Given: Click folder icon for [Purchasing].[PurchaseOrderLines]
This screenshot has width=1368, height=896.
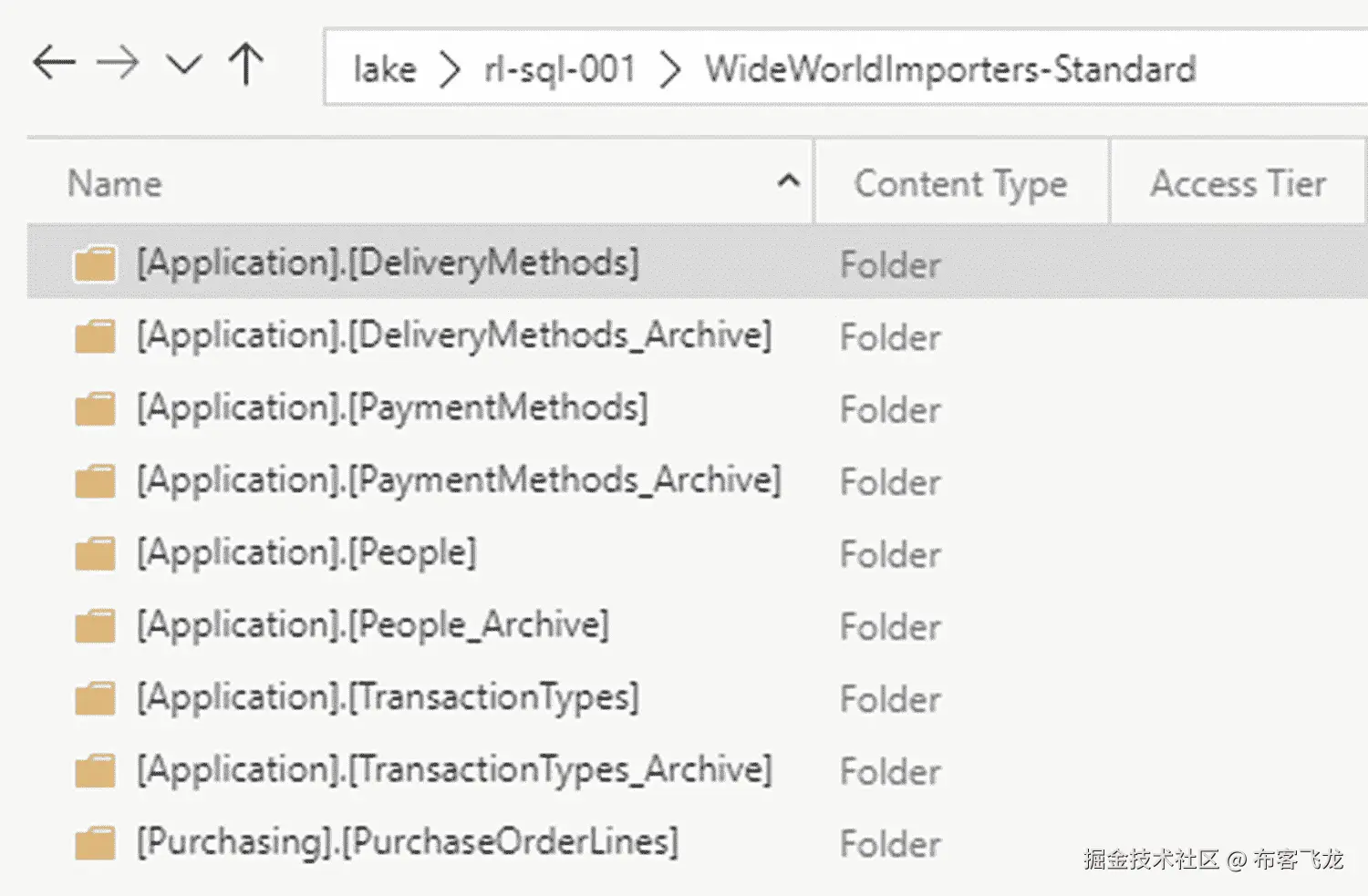Looking at the screenshot, I should coord(95,843).
